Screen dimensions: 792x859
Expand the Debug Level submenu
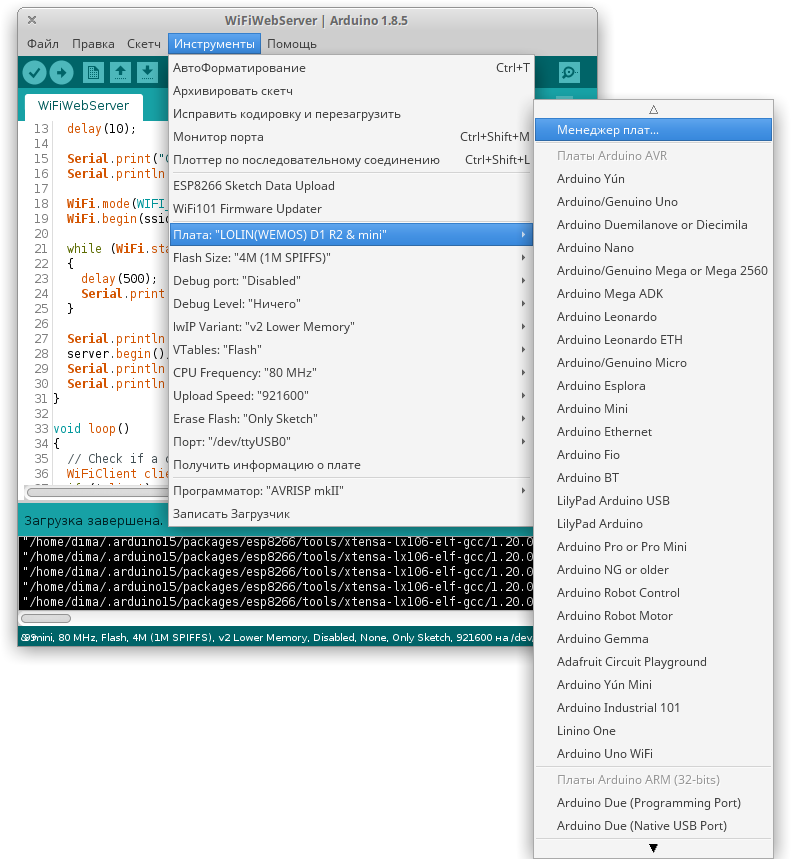(351, 303)
